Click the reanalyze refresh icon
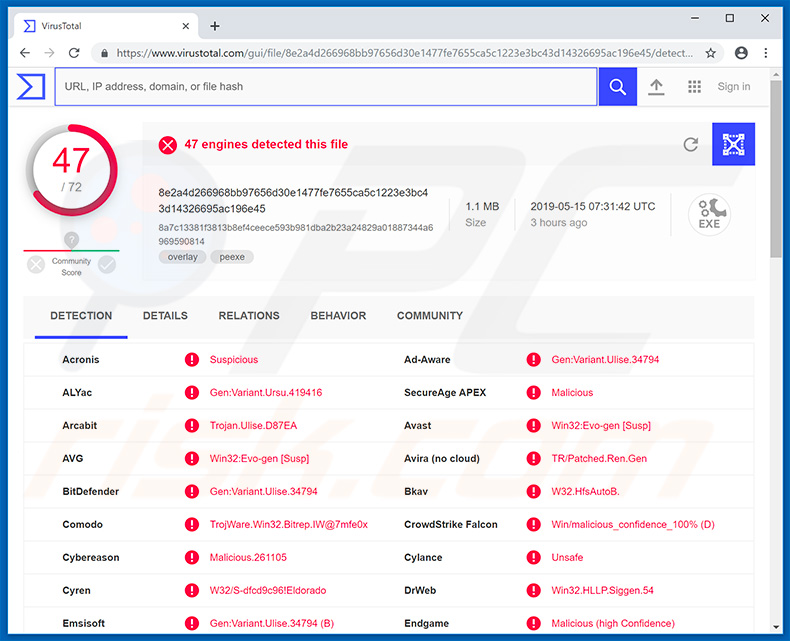The image size is (790, 641). pyautogui.click(x=690, y=145)
